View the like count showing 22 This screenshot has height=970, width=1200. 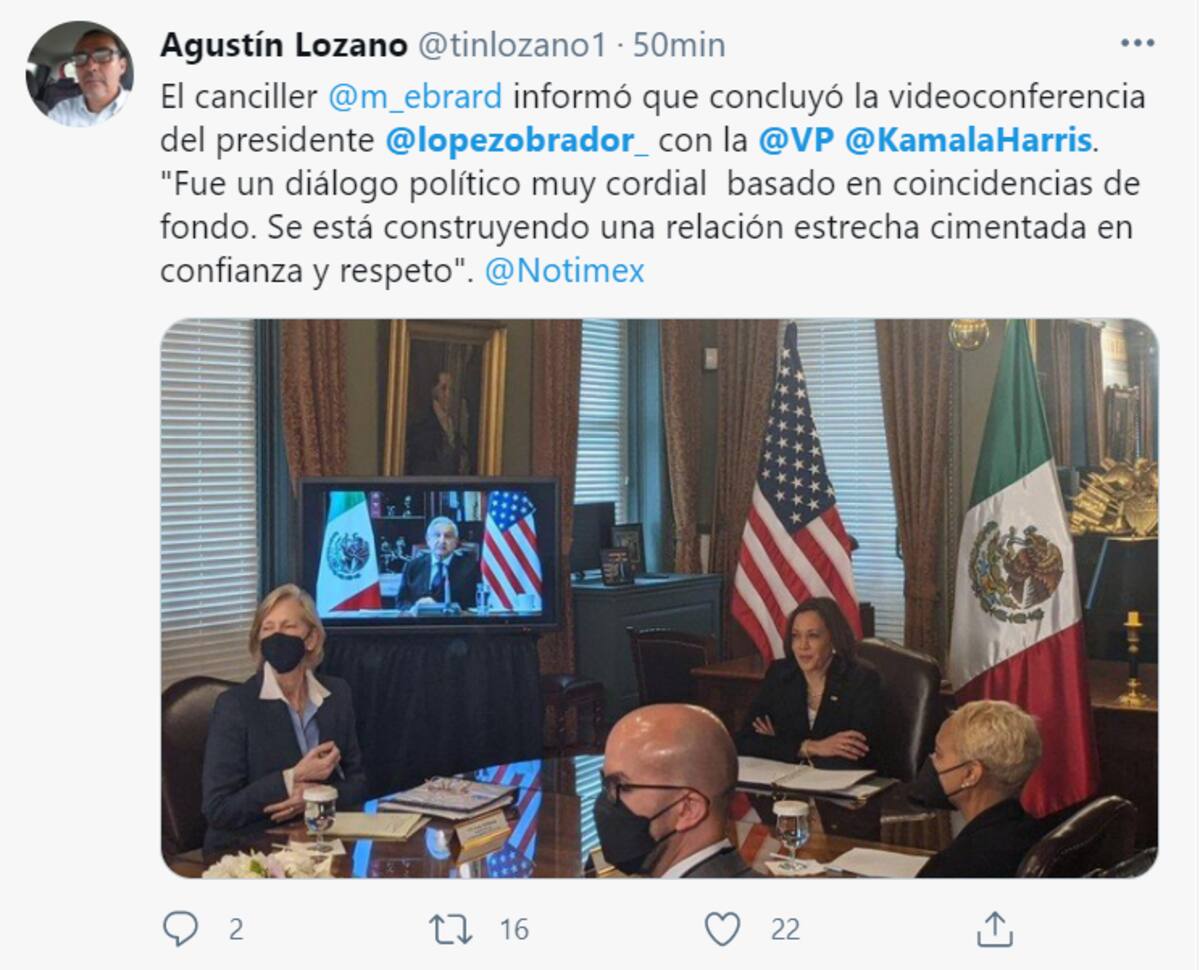click(786, 930)
